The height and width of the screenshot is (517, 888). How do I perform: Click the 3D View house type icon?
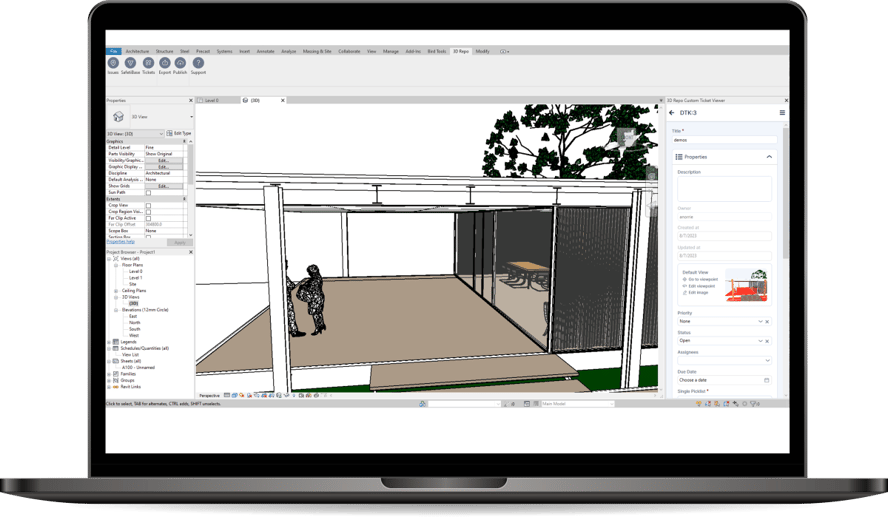(x=118, y=117)
